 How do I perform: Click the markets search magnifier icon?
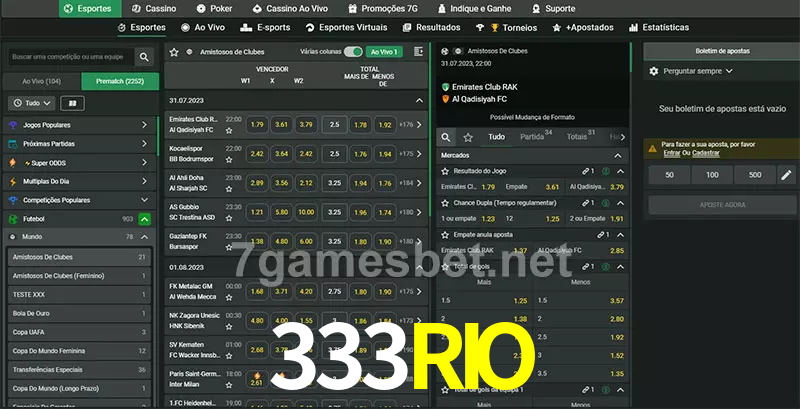pyautogui.click(x=446, y=137)
